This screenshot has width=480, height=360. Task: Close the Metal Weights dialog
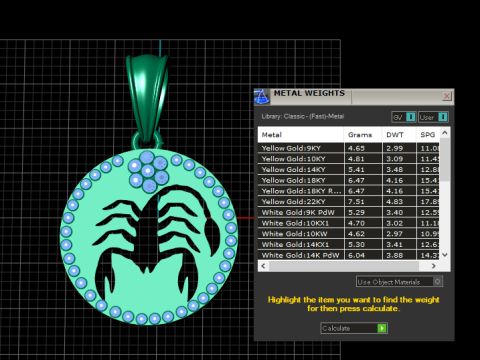click(x=447, y=96)
